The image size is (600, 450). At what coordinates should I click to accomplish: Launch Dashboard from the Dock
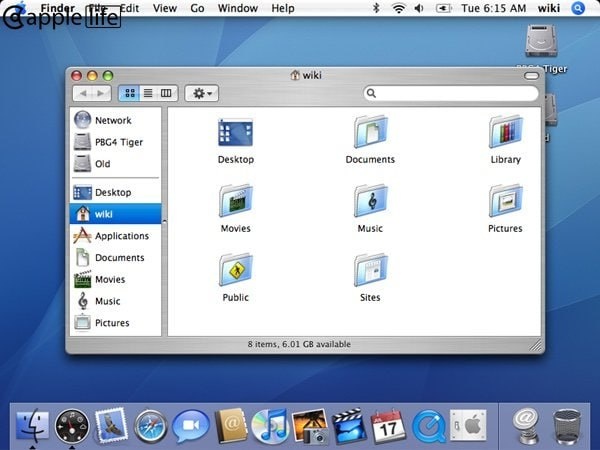72,426
